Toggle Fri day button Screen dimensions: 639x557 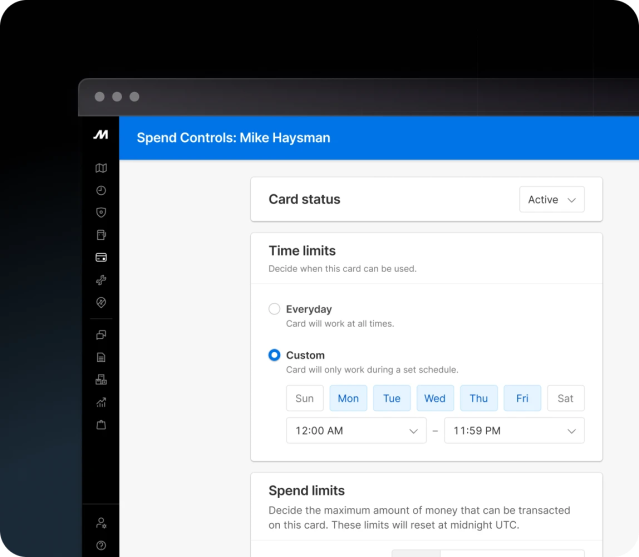click(x=522, y=398)
